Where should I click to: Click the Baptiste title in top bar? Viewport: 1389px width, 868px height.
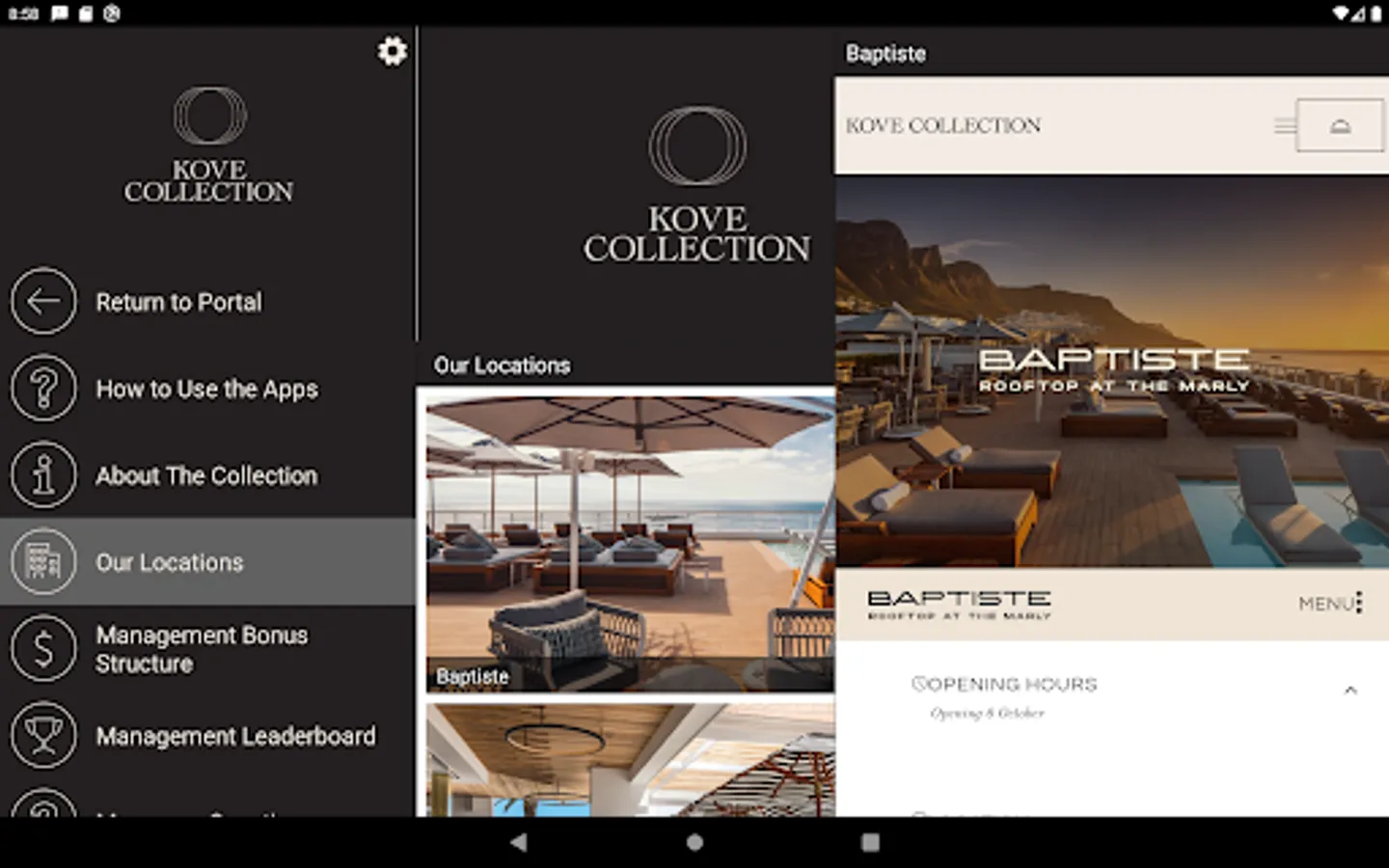885,53
